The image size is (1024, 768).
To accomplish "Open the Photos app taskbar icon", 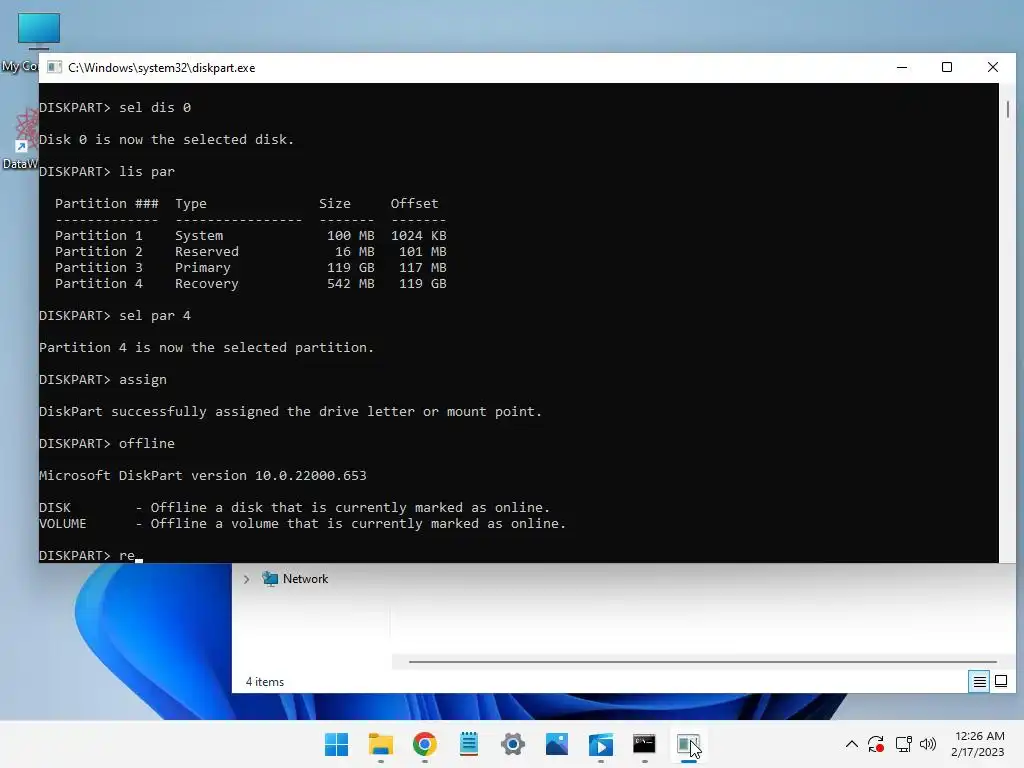I will coord(557,744).
